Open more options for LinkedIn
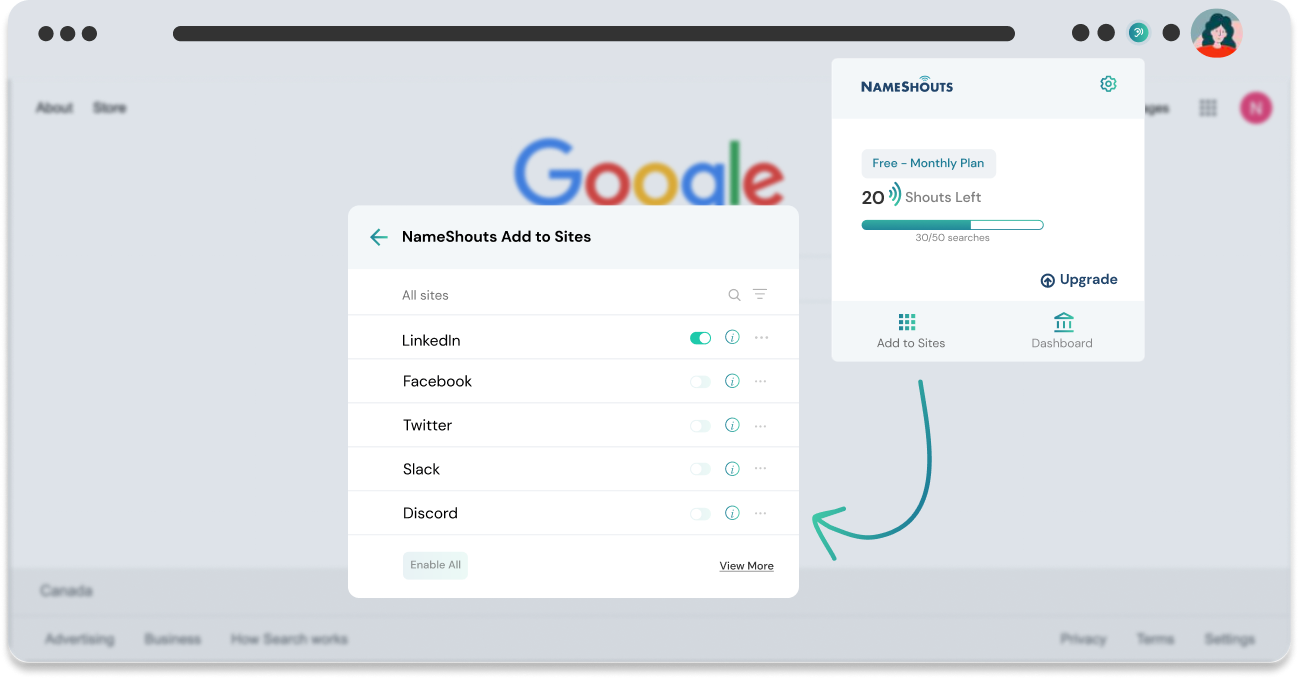Viewport: 1299px width, 679px height. (x=761, y=338)
